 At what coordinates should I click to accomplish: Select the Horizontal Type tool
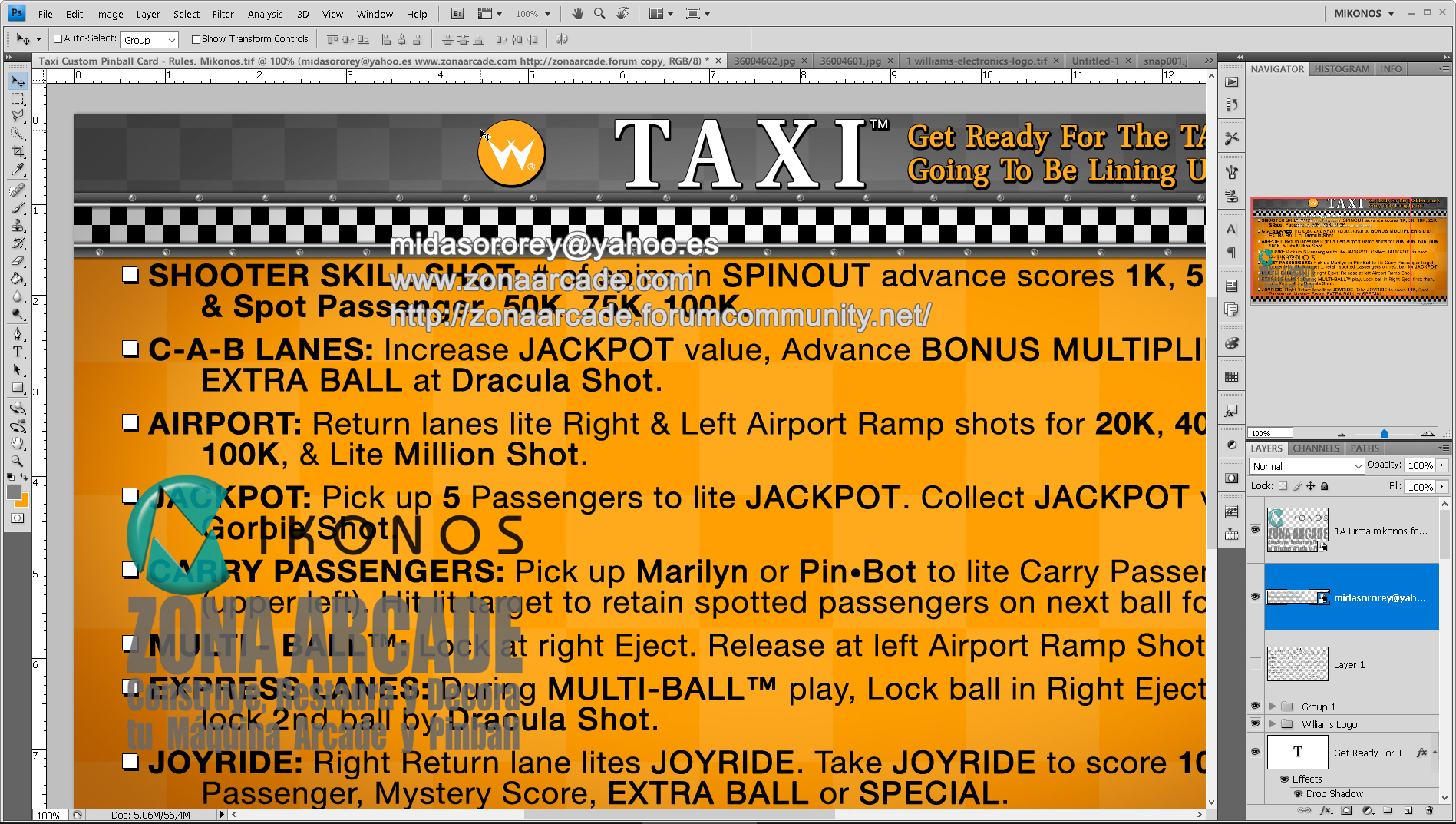18,351
